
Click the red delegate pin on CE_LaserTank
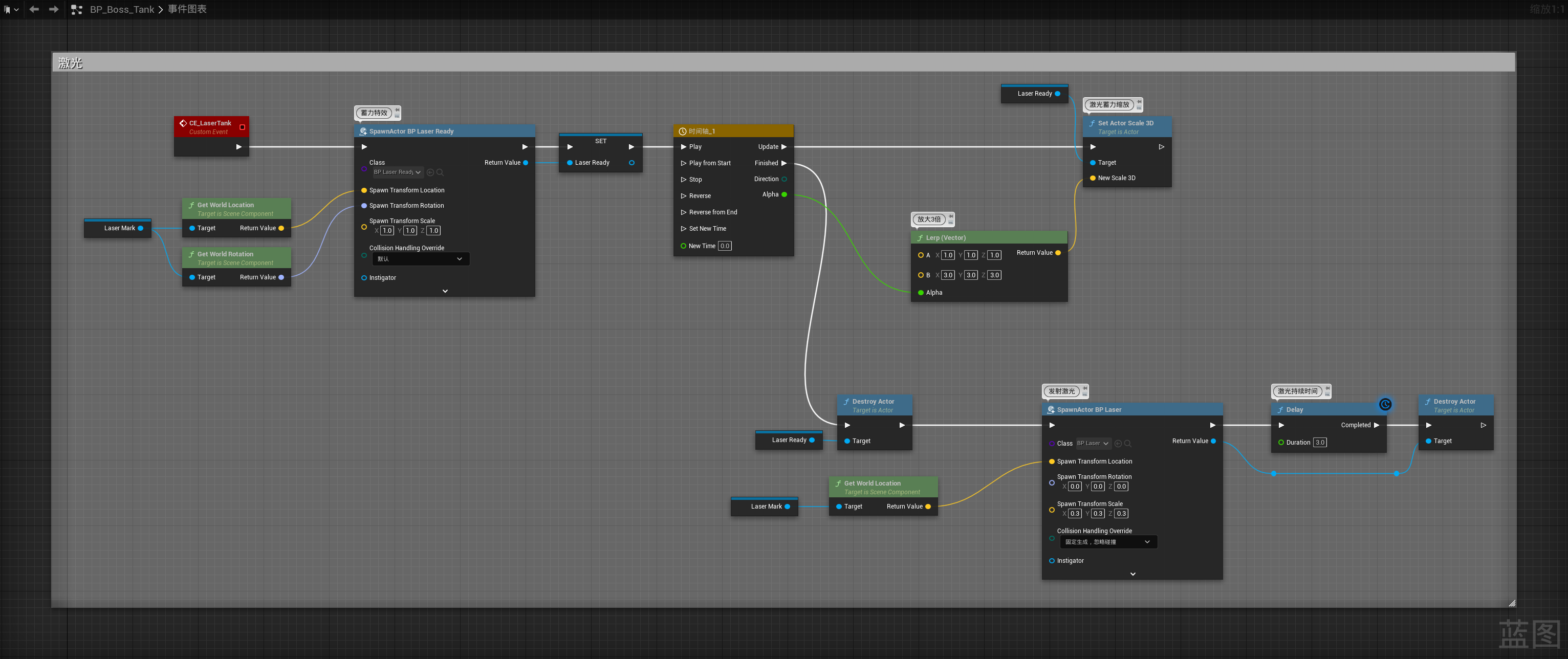tap(242, 126)
